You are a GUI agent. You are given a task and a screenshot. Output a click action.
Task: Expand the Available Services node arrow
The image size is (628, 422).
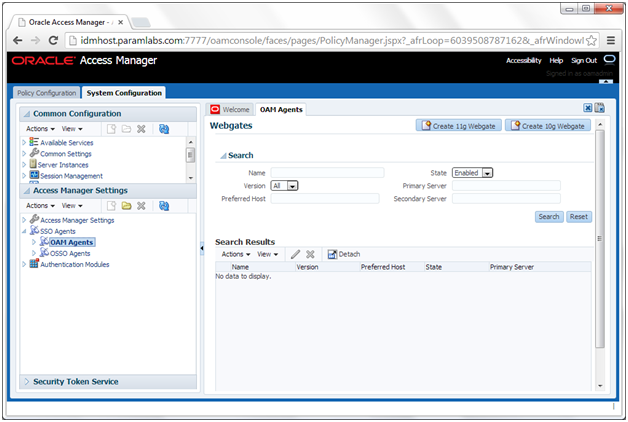click(x=24, y=142)
